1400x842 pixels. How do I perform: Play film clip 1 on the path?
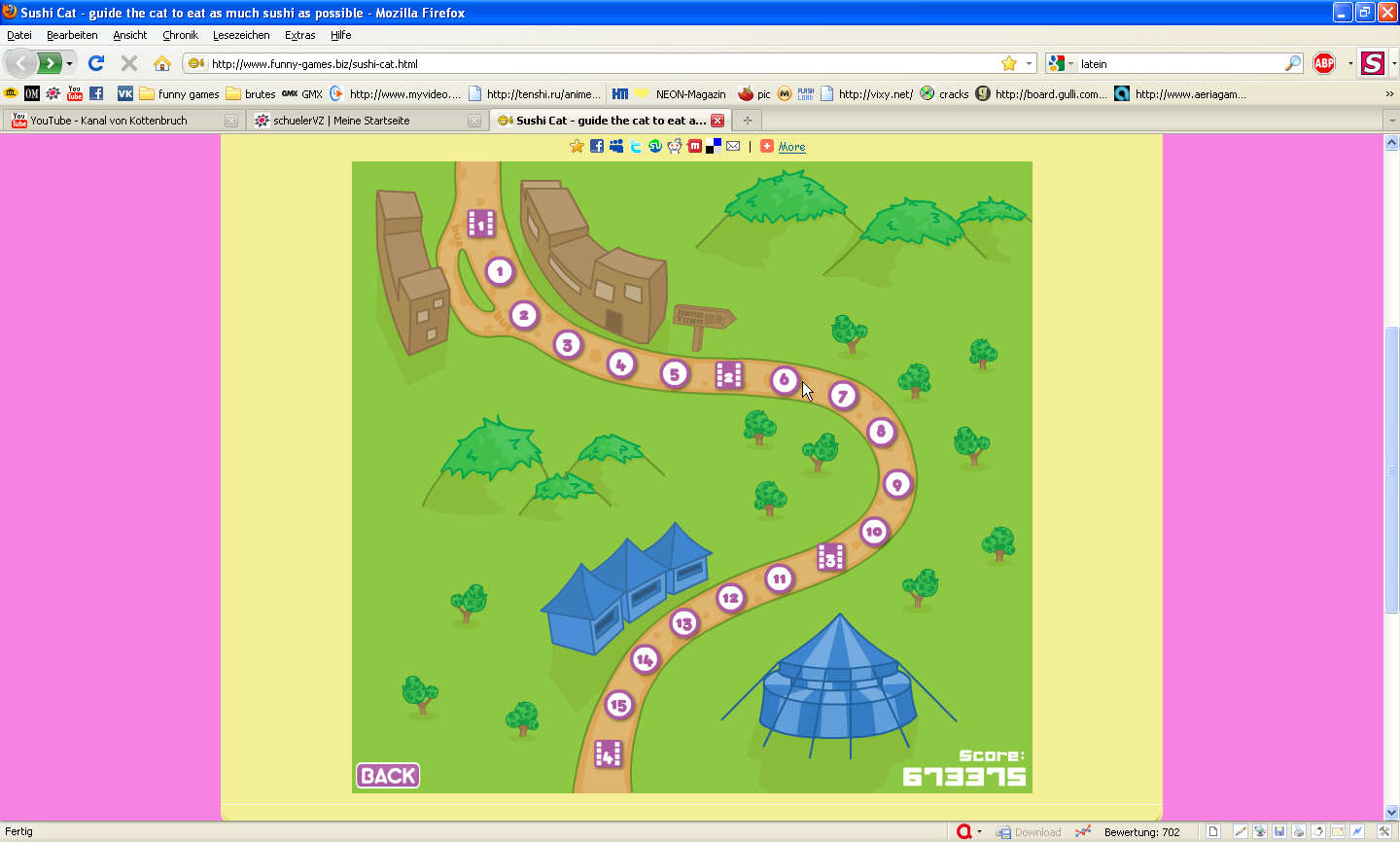pos(481,224)
